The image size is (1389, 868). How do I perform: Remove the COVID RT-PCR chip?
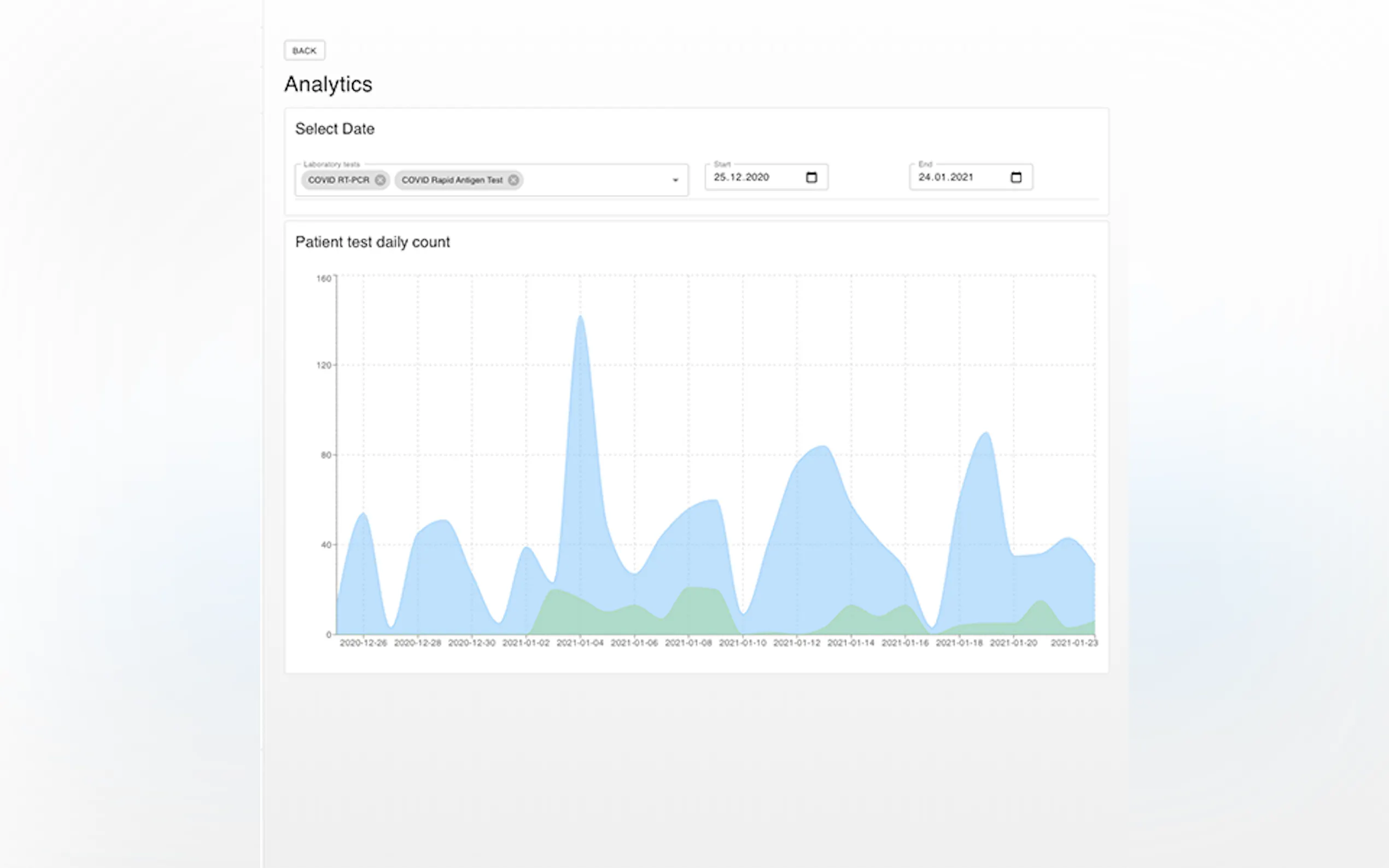pyautogui.click(x=380, y=180)
